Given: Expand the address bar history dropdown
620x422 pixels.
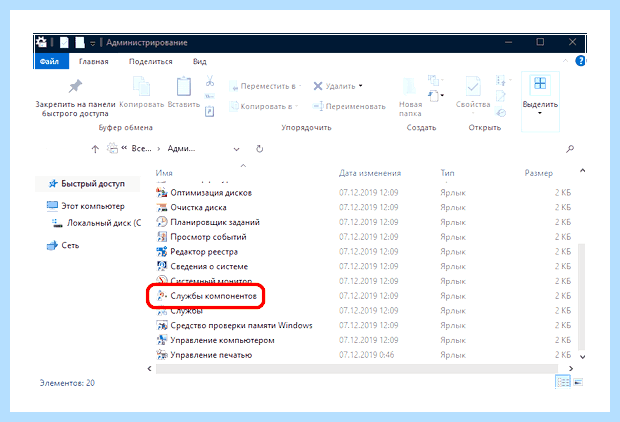Looking at the screenshot, I should (236, 149).
